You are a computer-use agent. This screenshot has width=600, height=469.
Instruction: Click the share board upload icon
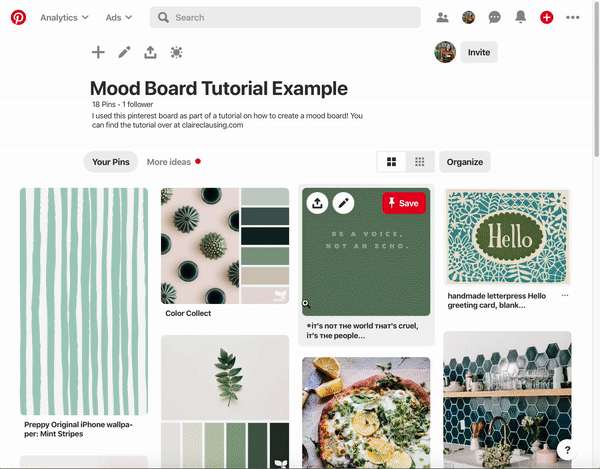coord(150,52)
